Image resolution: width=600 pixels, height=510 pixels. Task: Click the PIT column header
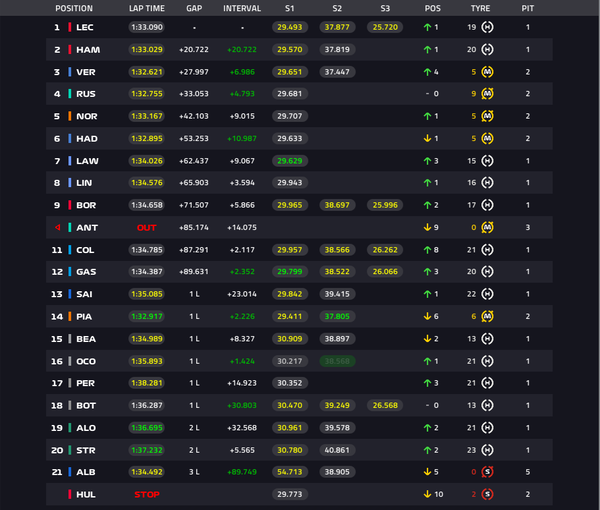coord(528,8)
